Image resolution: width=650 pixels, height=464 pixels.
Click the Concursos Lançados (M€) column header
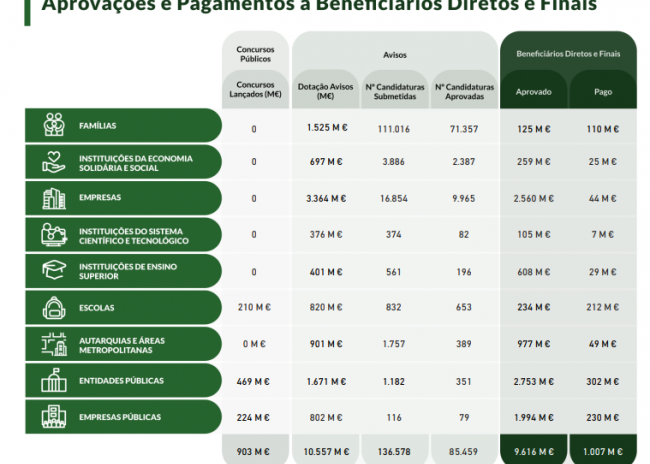[255, 89]
